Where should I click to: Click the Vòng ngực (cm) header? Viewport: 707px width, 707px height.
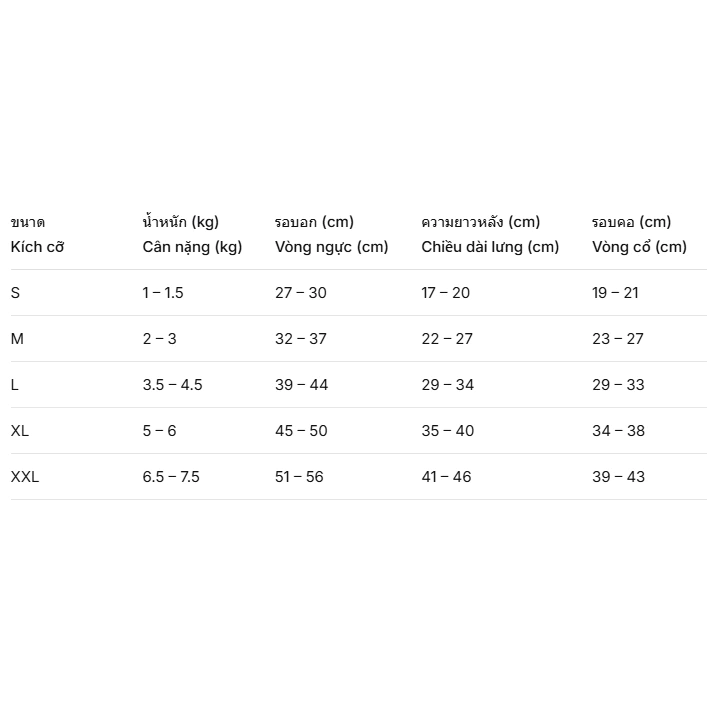tap(331, 247)
